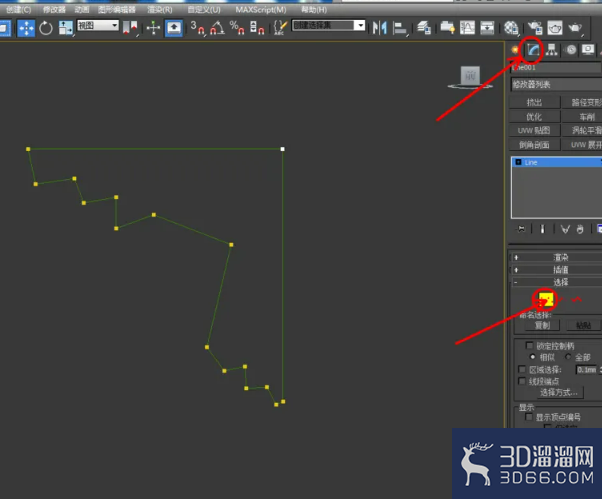Toggle 3D Snaps in toolbar
Viewport: 602px width, 499px height.
click(x=197, y=28)
